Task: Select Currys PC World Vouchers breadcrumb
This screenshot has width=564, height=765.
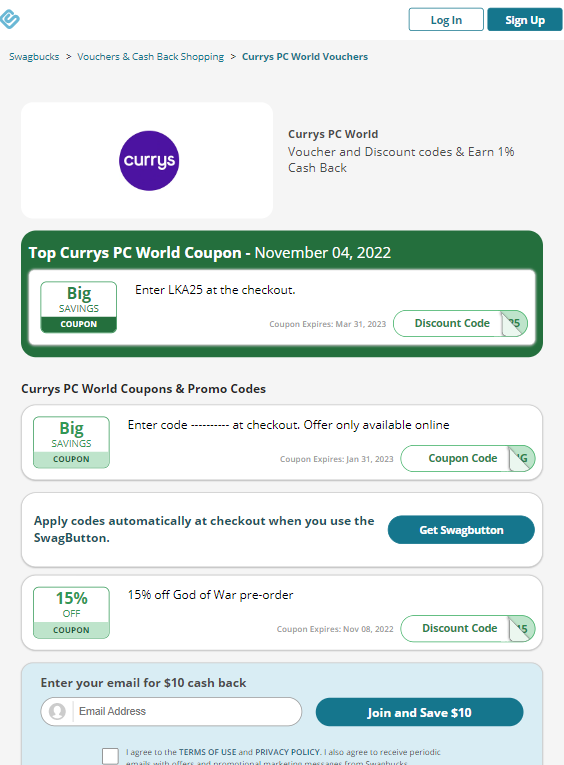Action: pyautogui.click(x=305, y=57)
